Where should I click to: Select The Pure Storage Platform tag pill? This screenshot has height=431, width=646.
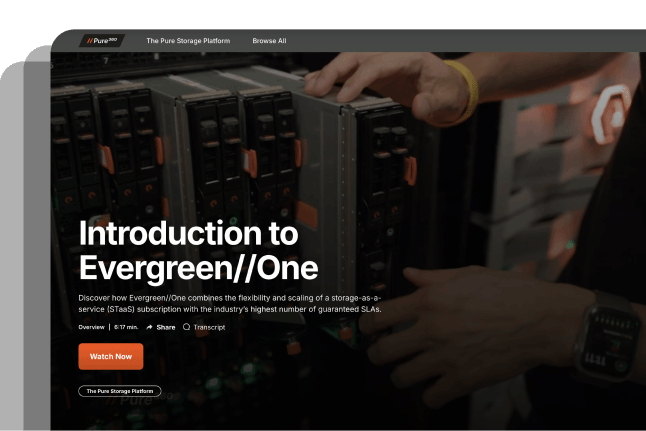pos(120,391)
